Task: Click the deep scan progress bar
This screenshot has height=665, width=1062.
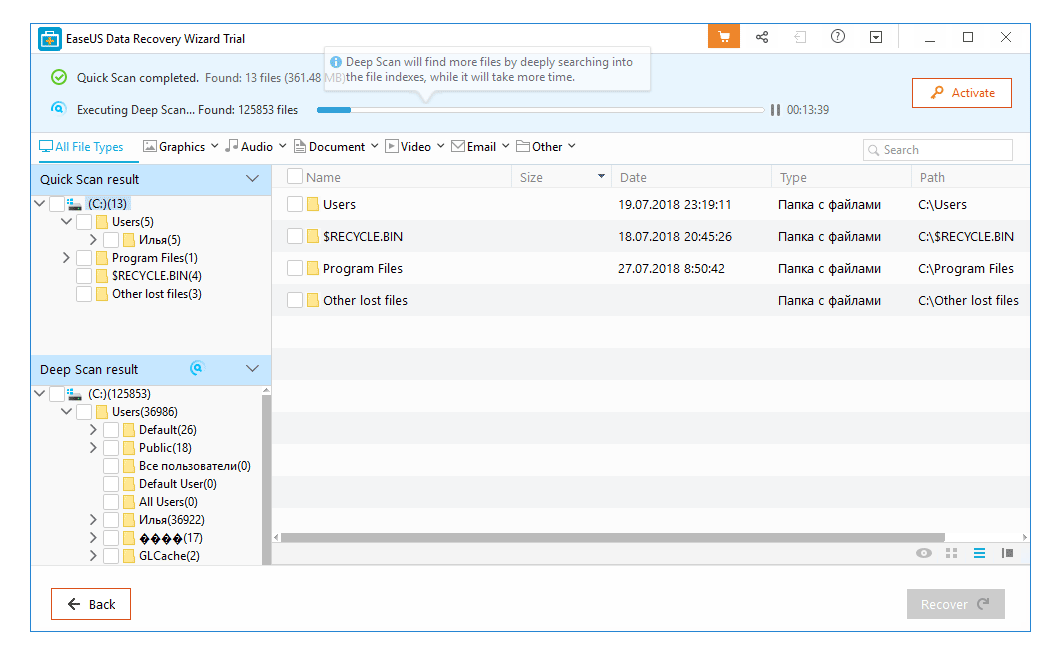Action: point(540,110)
